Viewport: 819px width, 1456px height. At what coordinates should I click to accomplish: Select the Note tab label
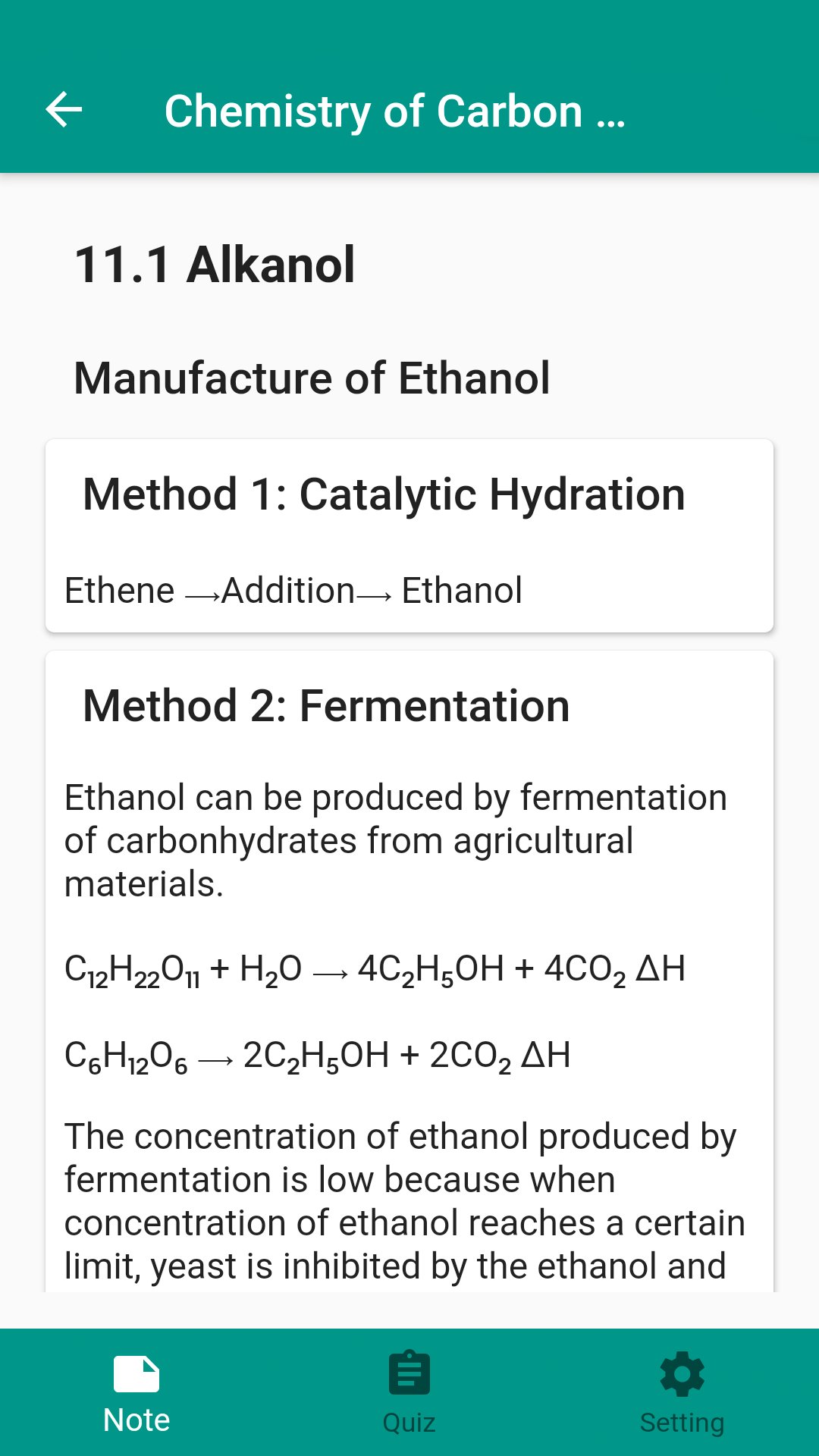coord(136,1420)
